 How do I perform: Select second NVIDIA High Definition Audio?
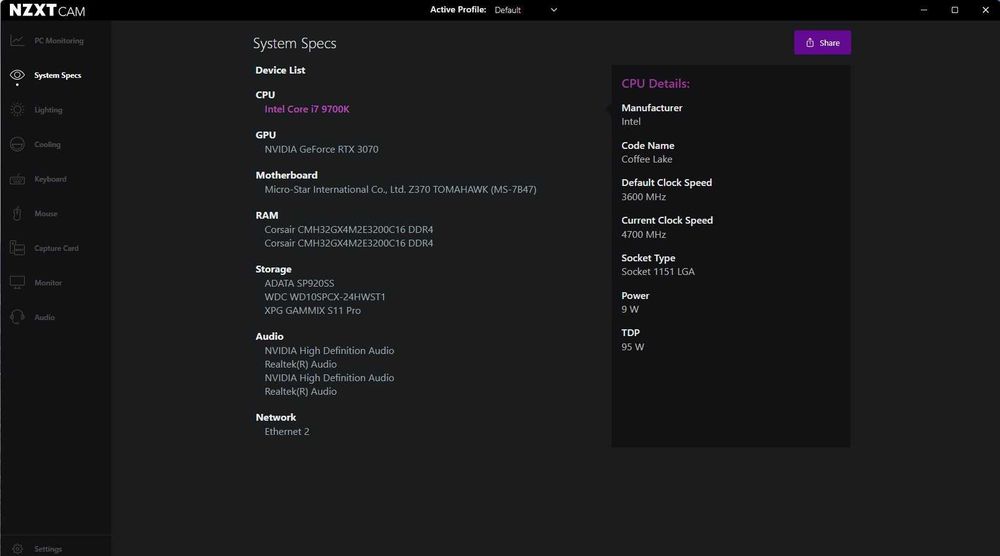pos(329,377)
